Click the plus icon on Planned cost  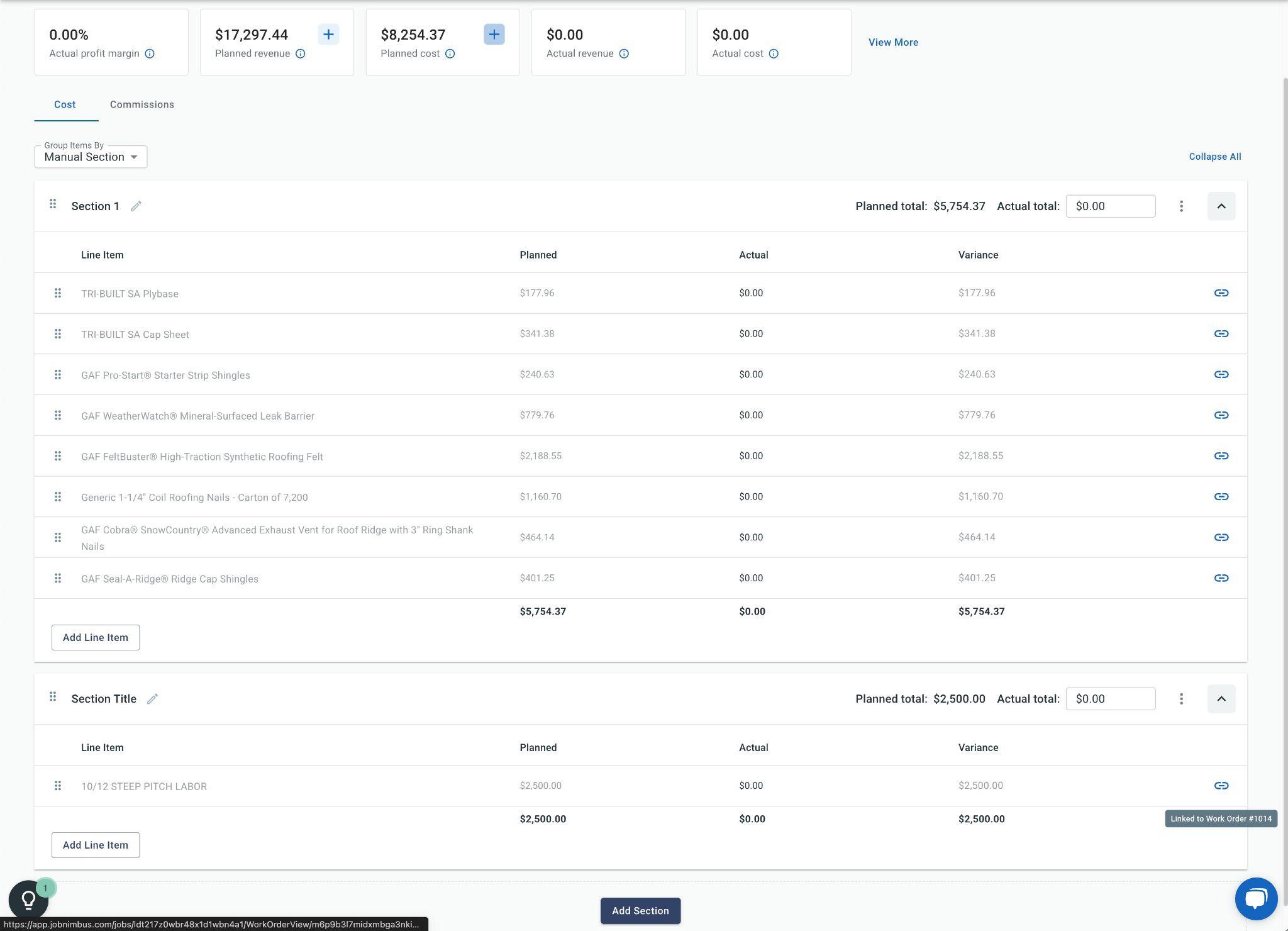pyautogui.click(x=494, y=35)
